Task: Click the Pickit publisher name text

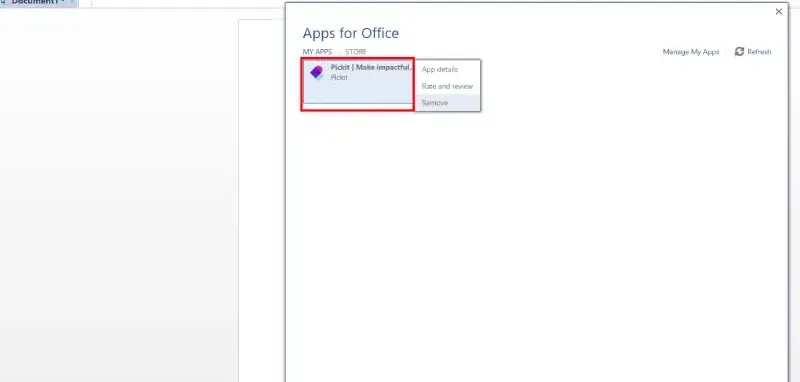Action: point(339,78)
